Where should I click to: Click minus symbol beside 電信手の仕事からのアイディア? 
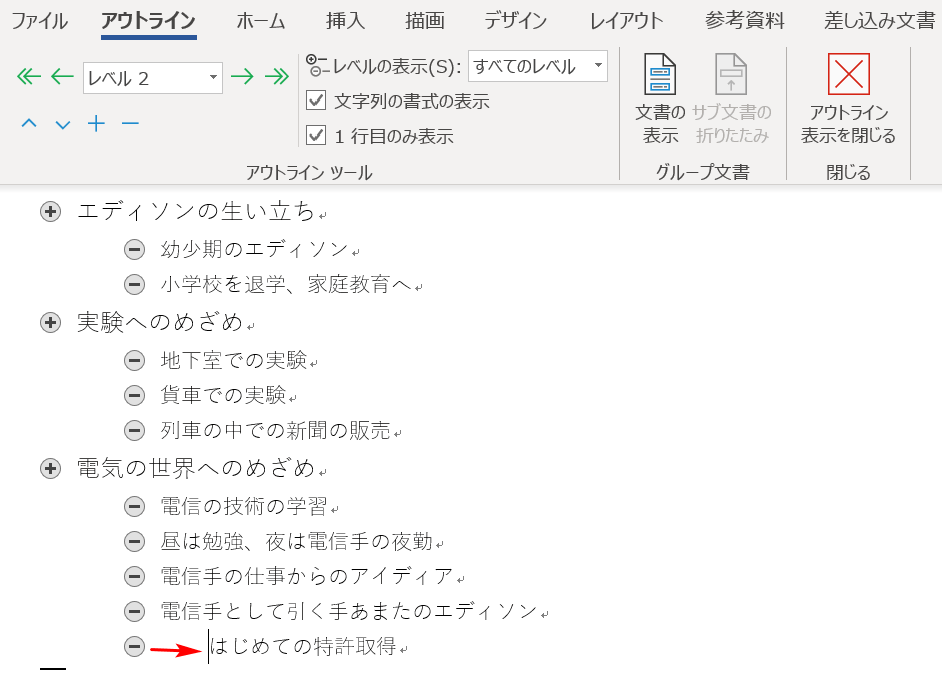point(135,576)
